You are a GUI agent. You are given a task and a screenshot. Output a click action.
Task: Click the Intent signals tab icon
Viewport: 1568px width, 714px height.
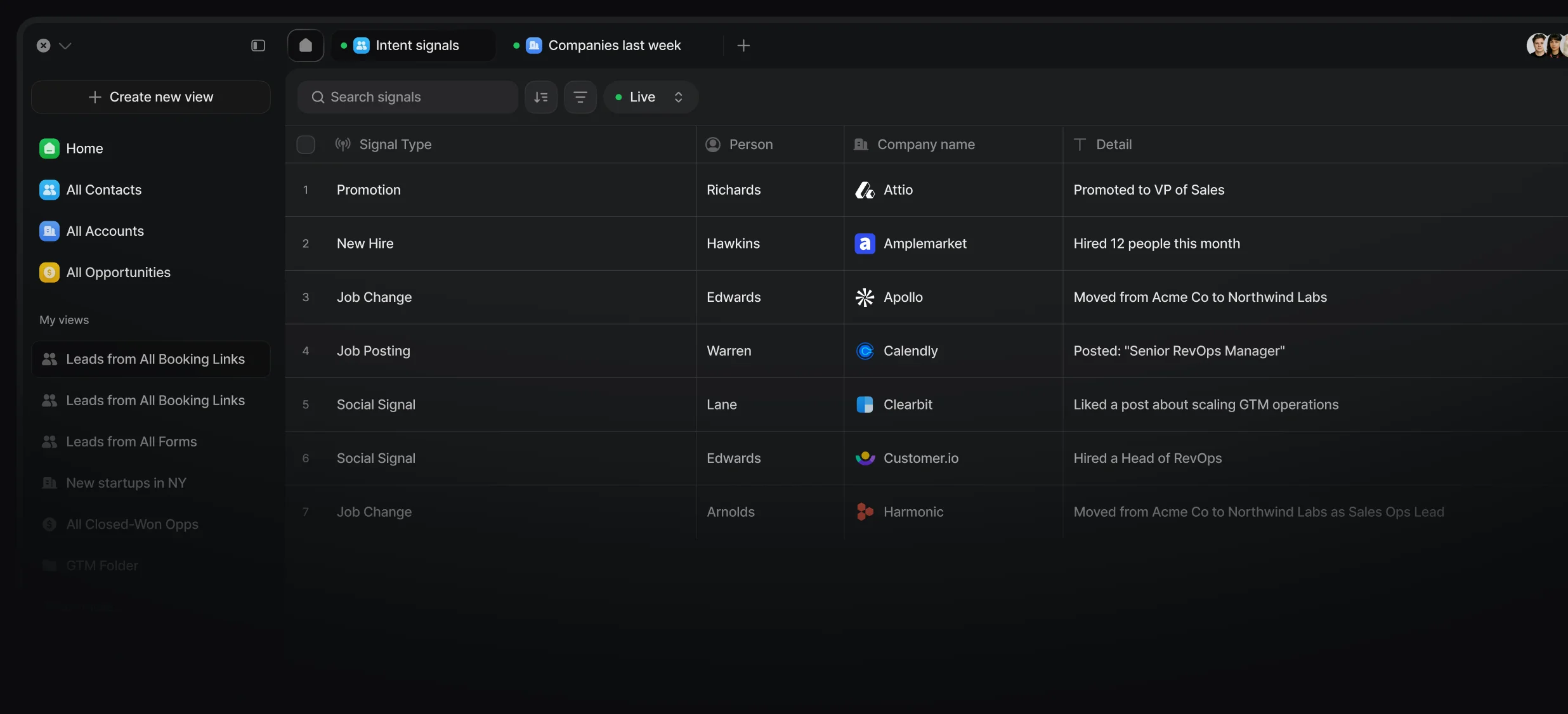[x=362, y=46]
